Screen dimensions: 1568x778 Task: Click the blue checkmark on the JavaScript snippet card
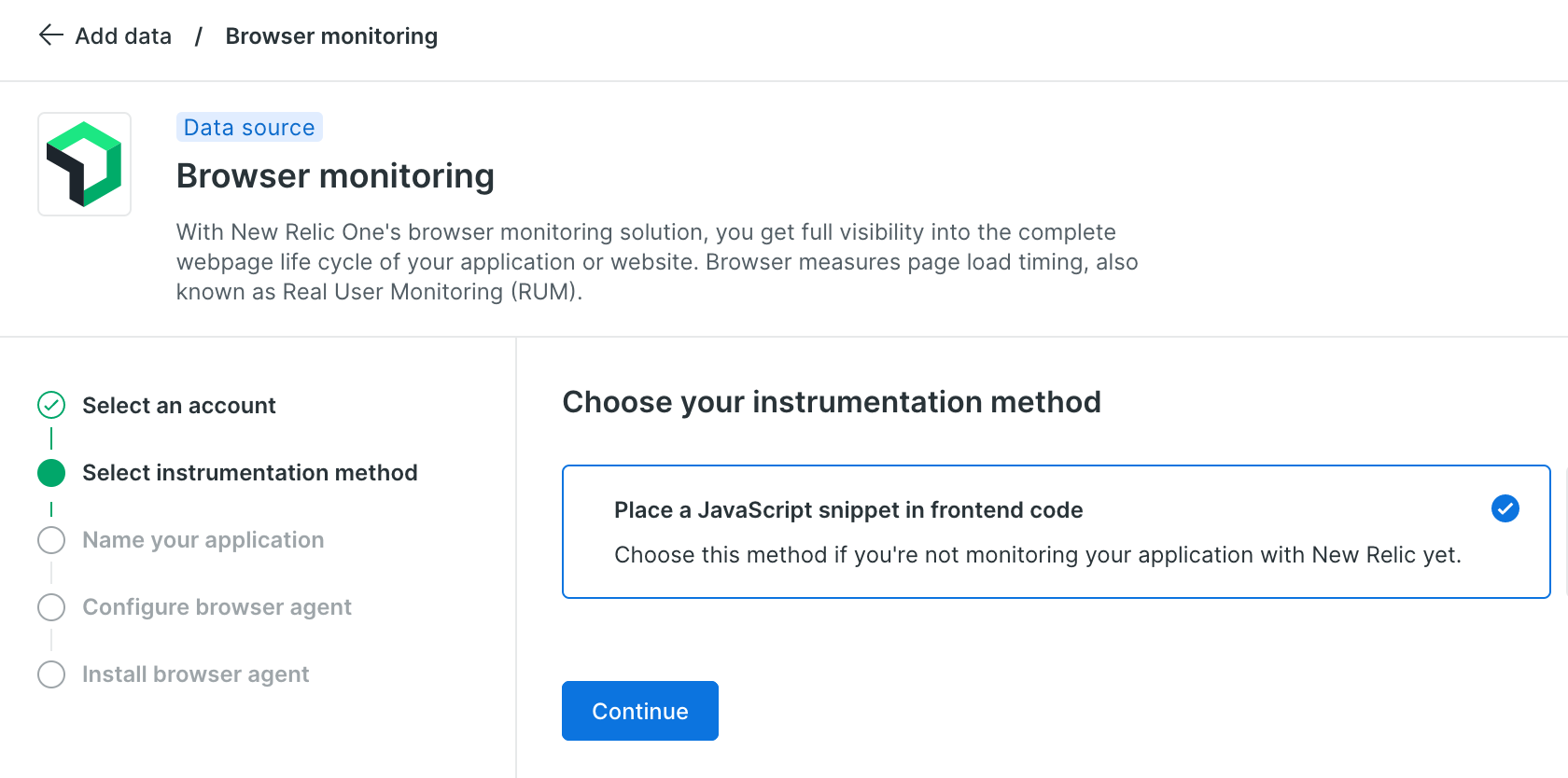[x=1505, y=509]
